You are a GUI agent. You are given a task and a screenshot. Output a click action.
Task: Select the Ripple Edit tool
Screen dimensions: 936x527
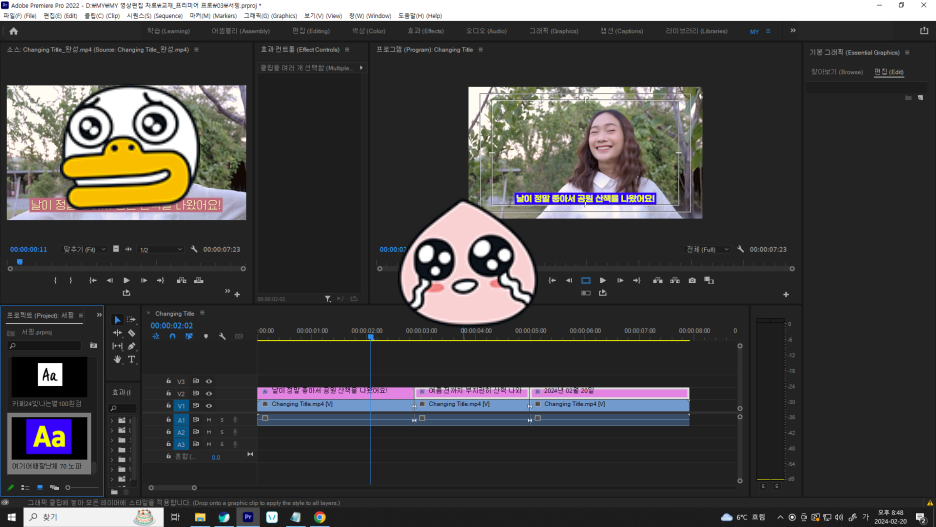click(117, 333)
